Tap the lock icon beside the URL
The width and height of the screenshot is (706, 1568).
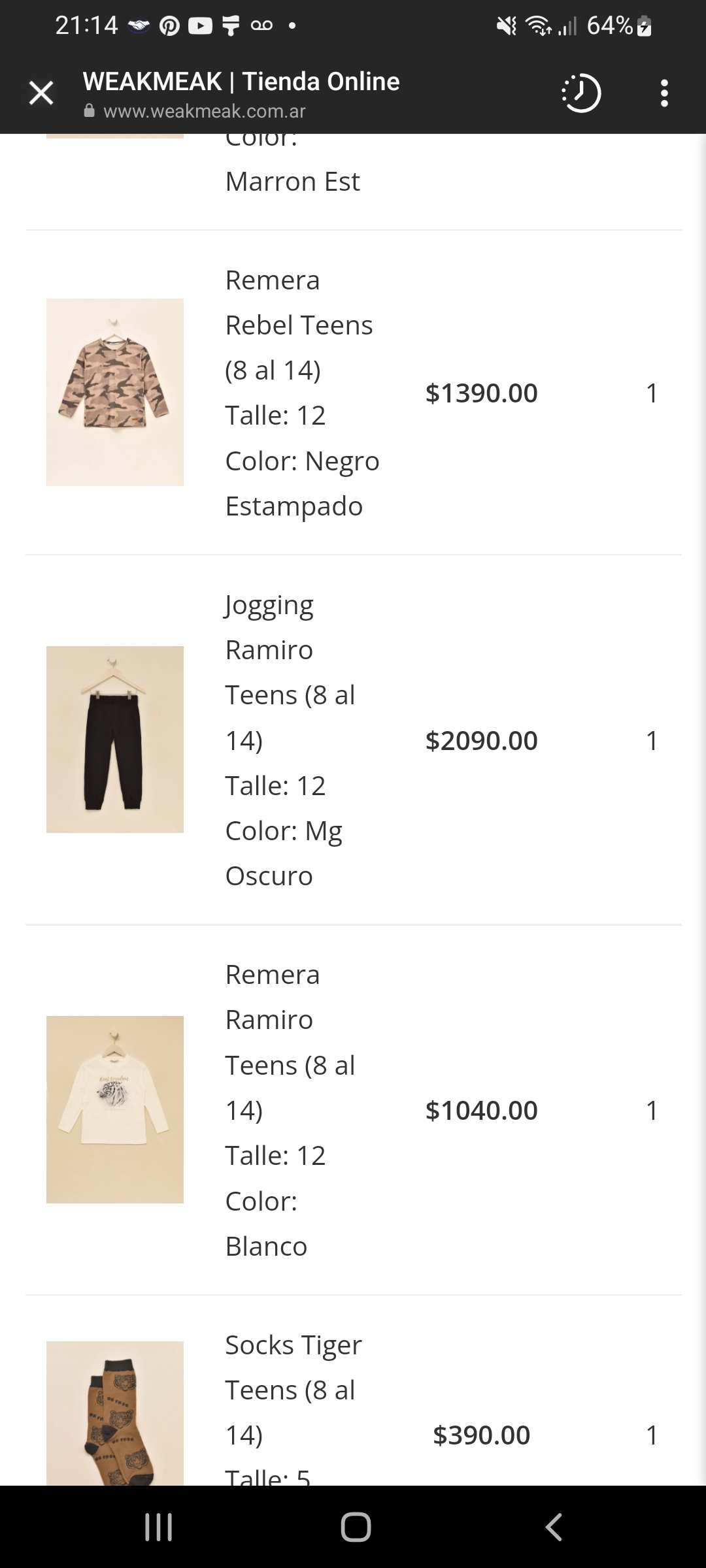click(x=90, y=111)
